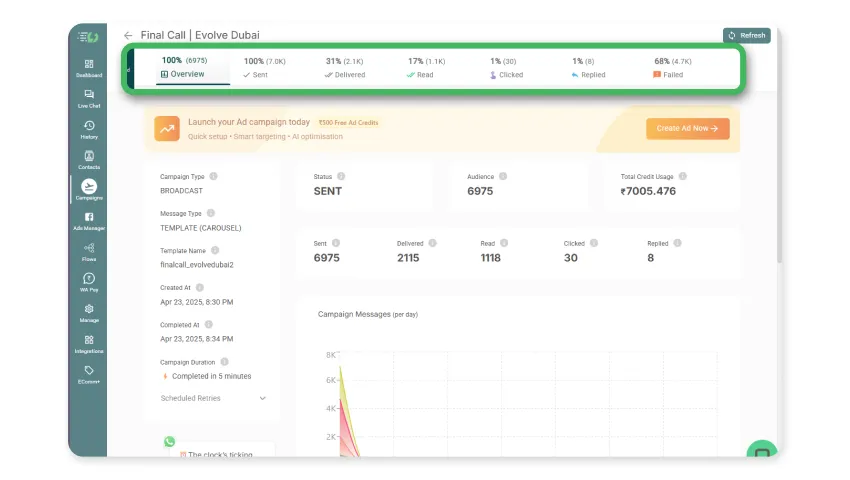Viewport: 850px width, 480px height.
Task: Open Contacts in the sidebar
Action: click(89, 160)
